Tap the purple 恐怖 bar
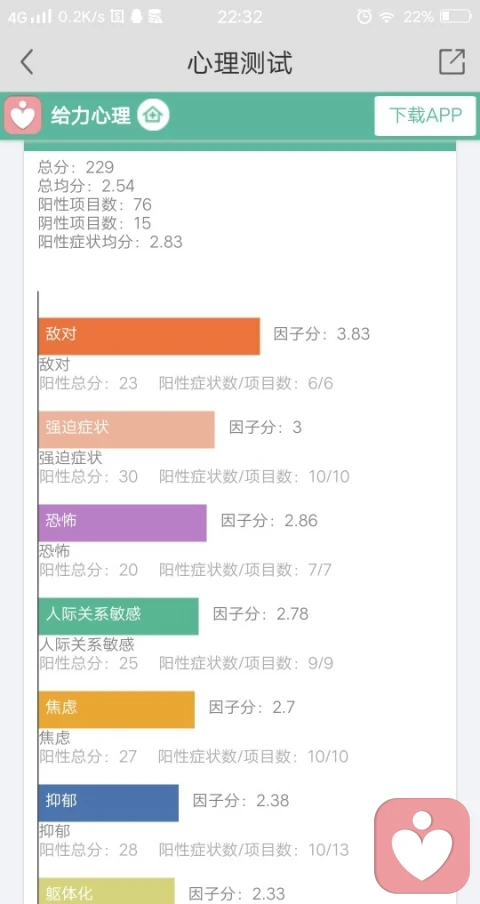This screenshot has height=904, width=480. (x=123, y=523)
